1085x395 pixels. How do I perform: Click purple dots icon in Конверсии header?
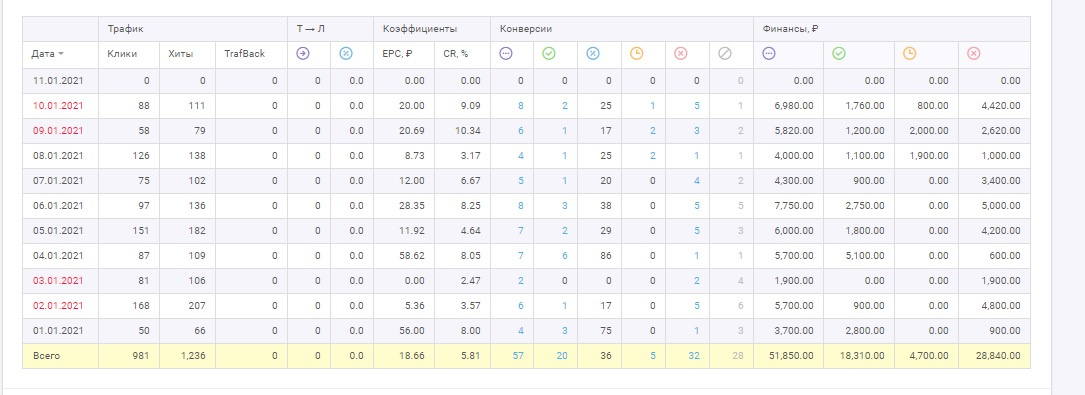pyautogui.click(x=506, y=54)
